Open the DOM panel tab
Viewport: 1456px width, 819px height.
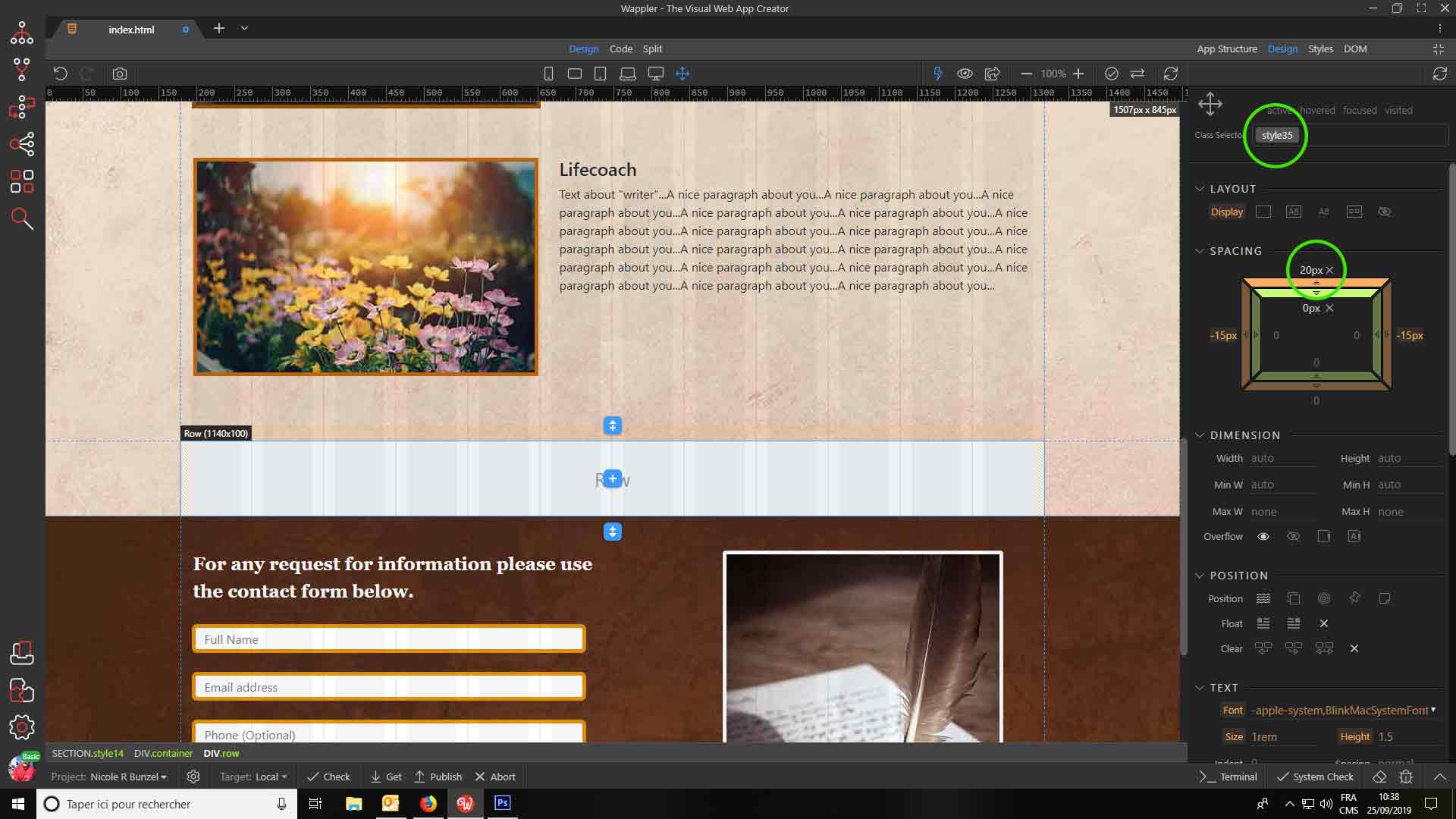(1355, 49)
